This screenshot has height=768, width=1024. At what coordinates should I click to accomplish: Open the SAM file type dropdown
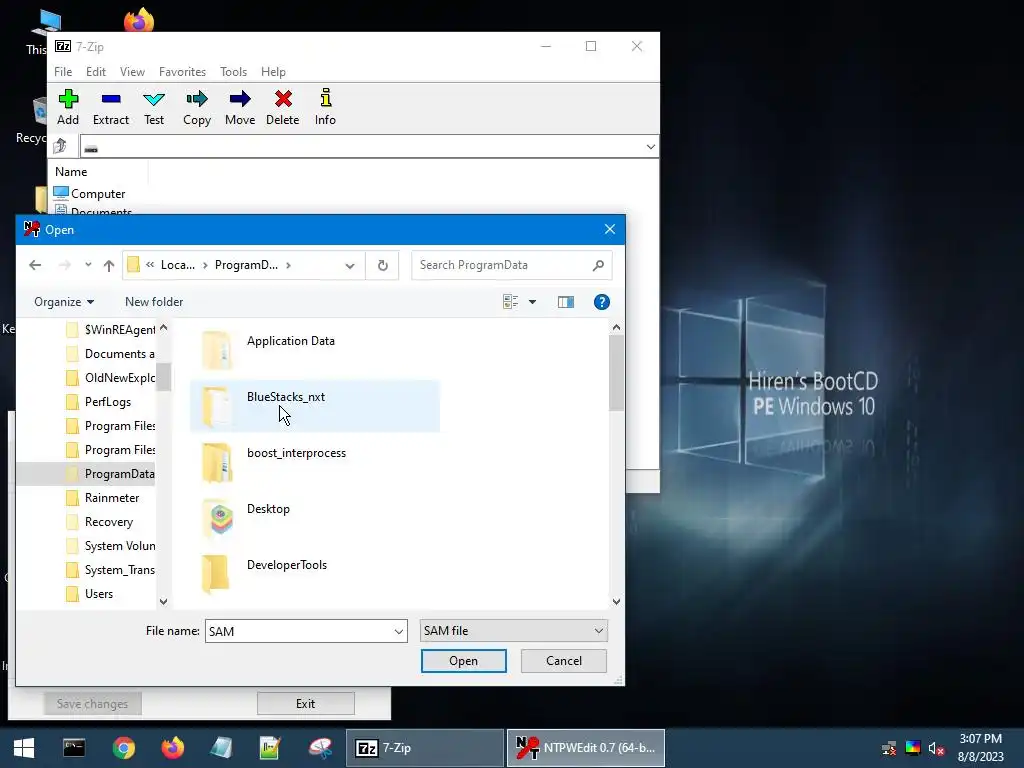pyautogui.click(x=513, y=631)
